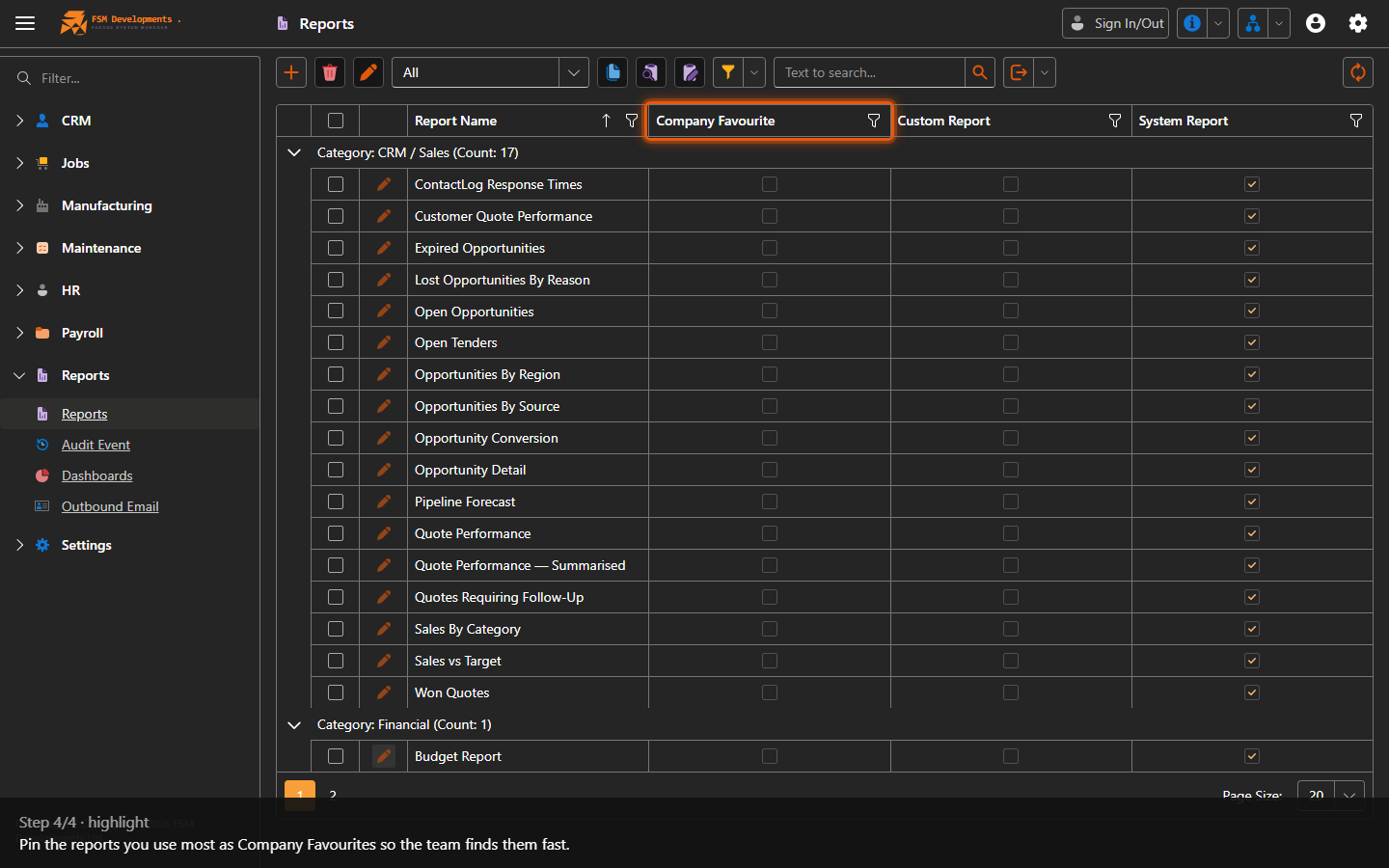Open the Company Favourite column filter

874,121
